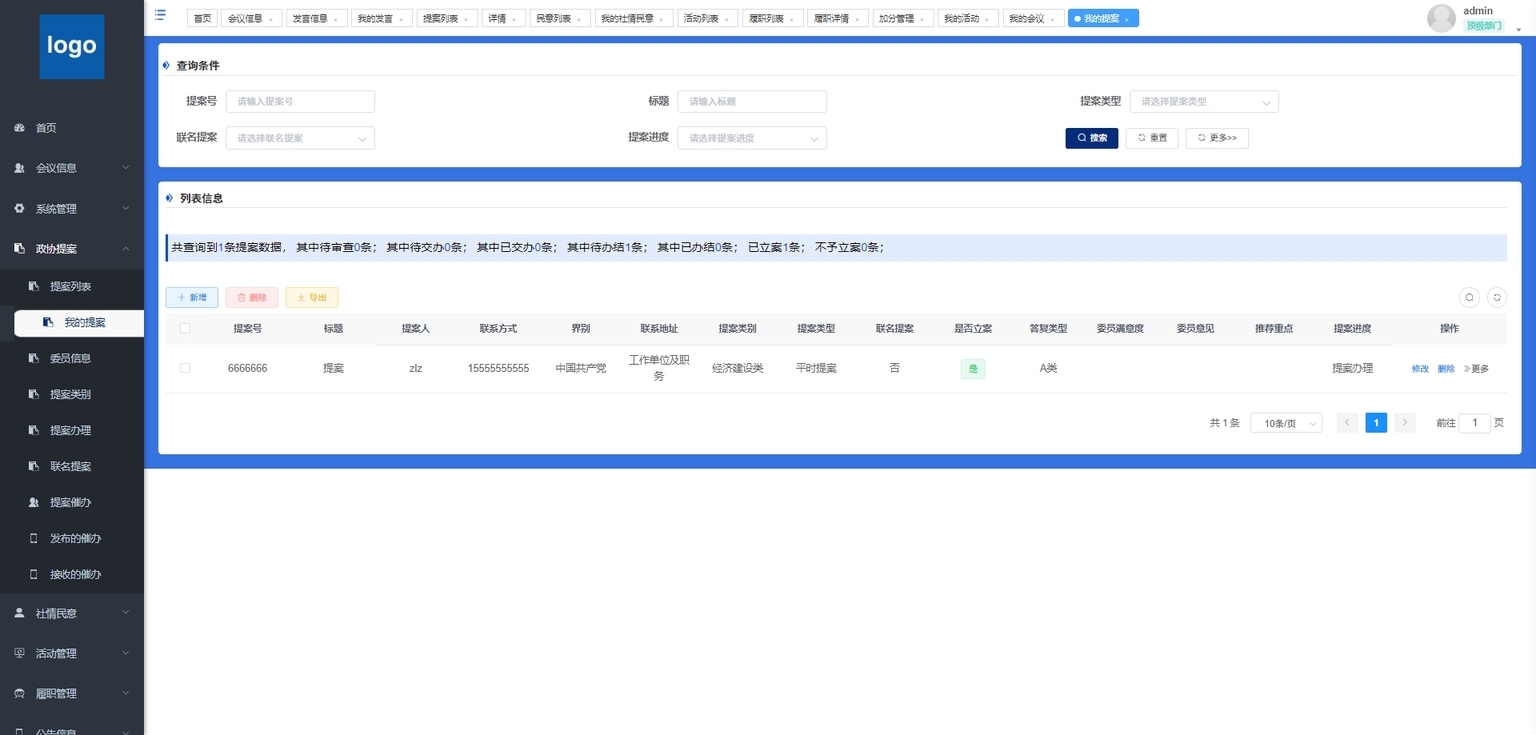The height and width of the screenshot is (735, 1536).
Task: Go to 首页 in the sidebar
Action: 46,128
